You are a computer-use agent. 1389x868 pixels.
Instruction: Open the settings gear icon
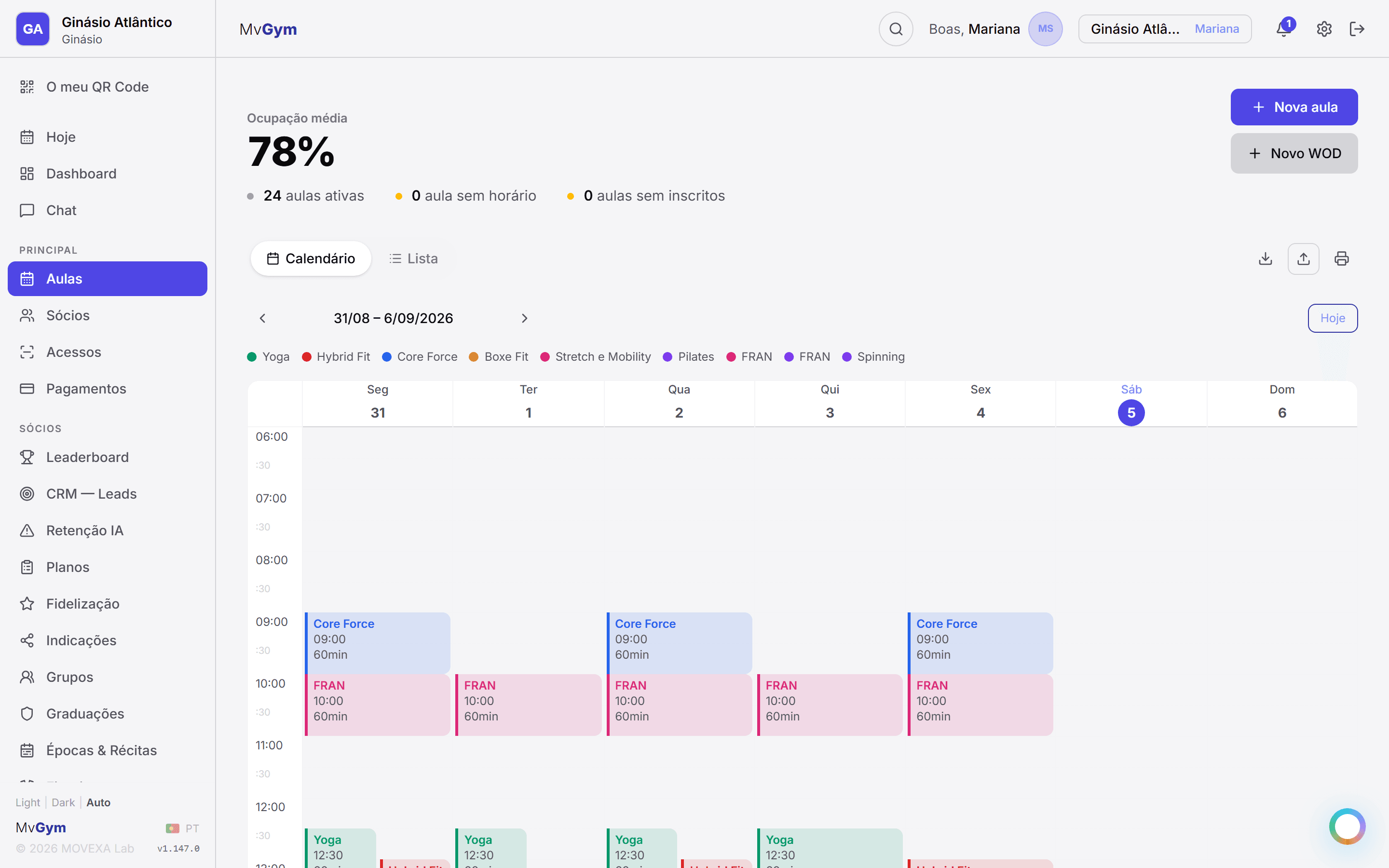(x=1324, y=29)
